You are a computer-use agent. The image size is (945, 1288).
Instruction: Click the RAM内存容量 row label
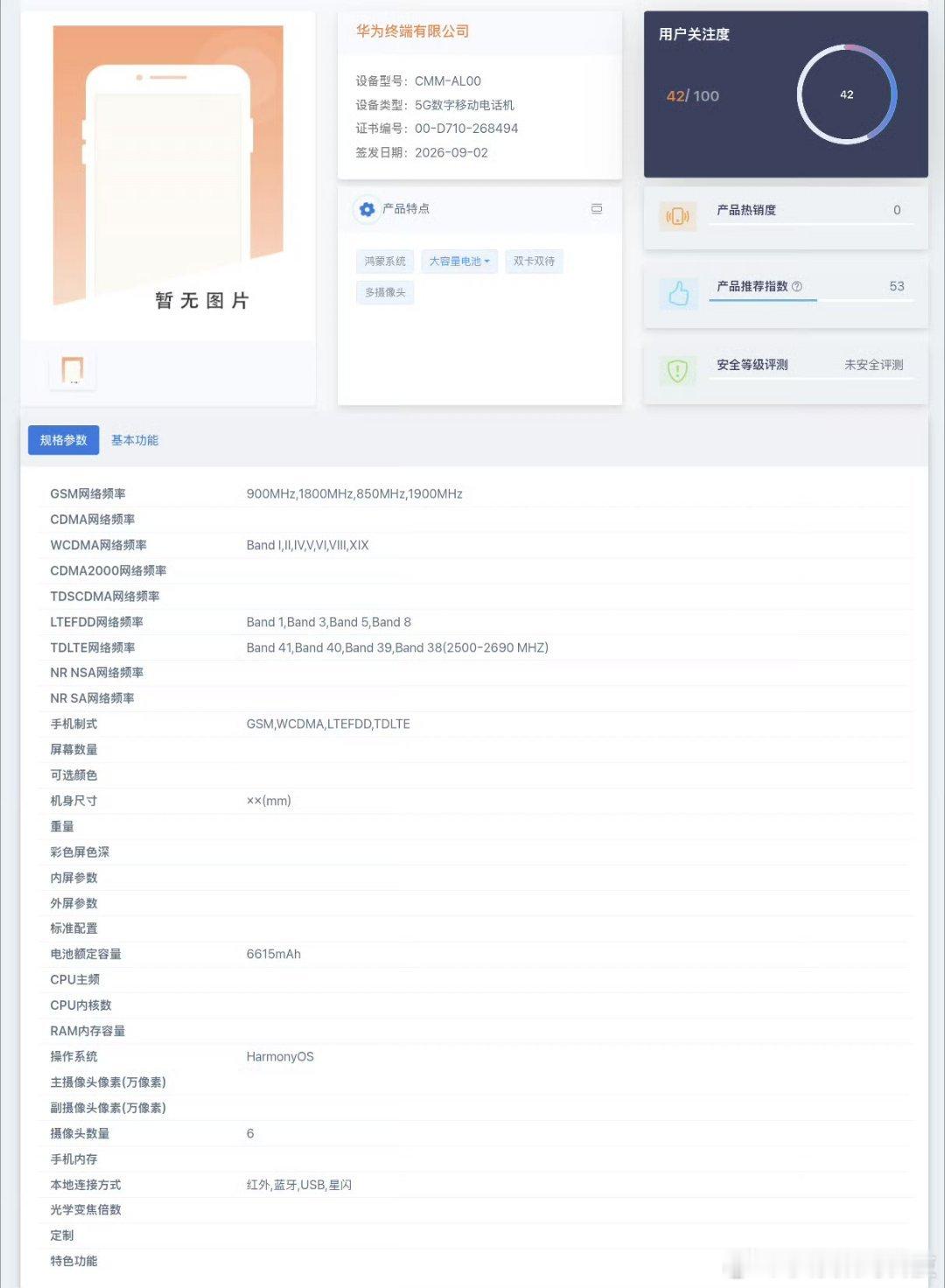click(87, 1031)
